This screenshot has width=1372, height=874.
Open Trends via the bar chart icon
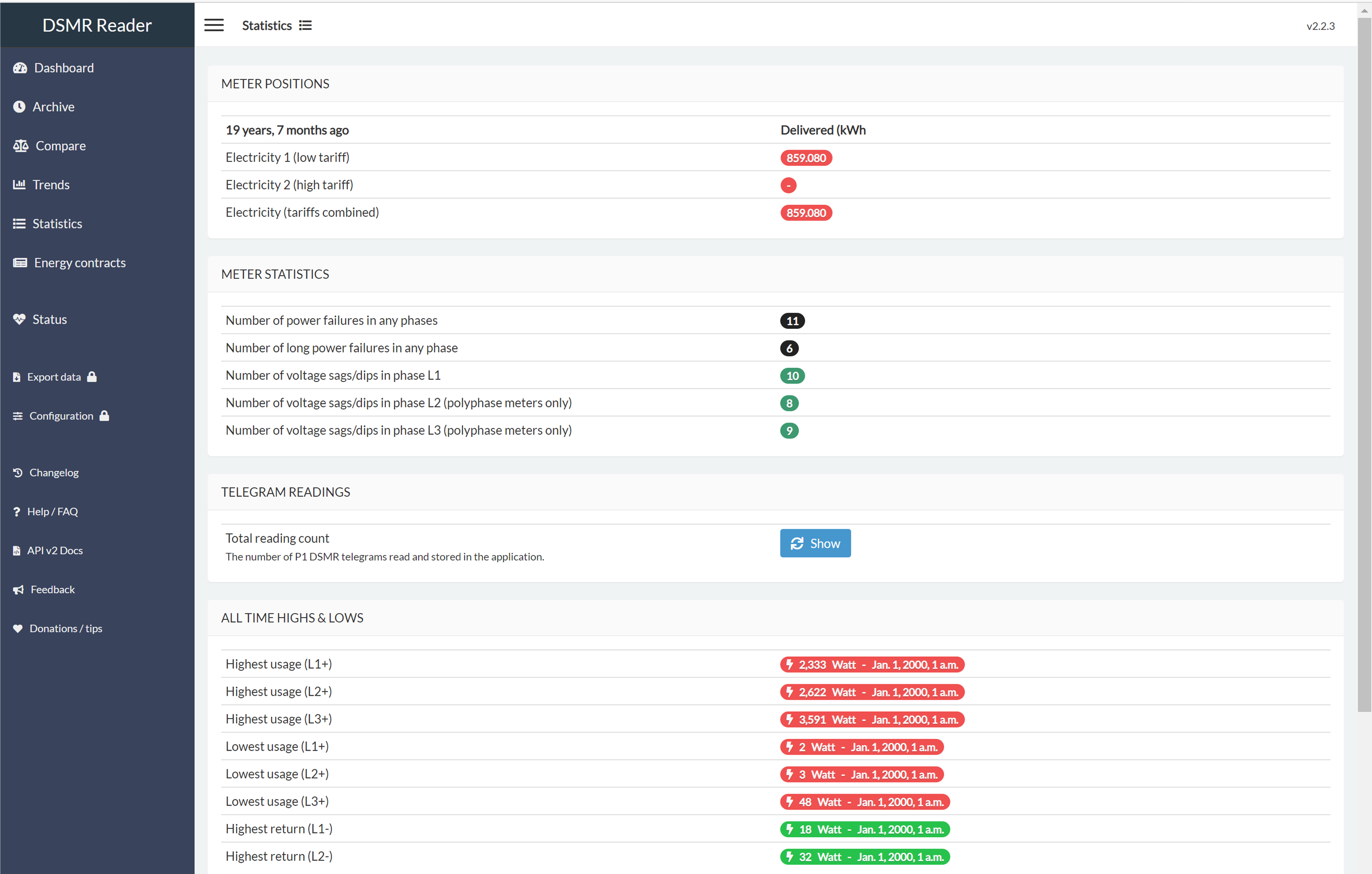(x=19, y=184)
